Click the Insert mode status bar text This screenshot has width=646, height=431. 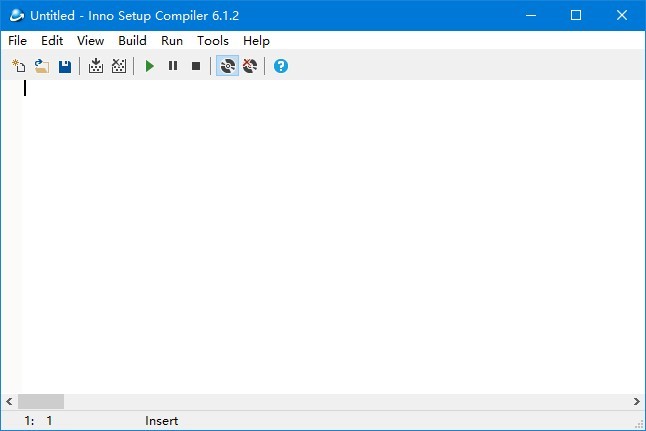162,421
